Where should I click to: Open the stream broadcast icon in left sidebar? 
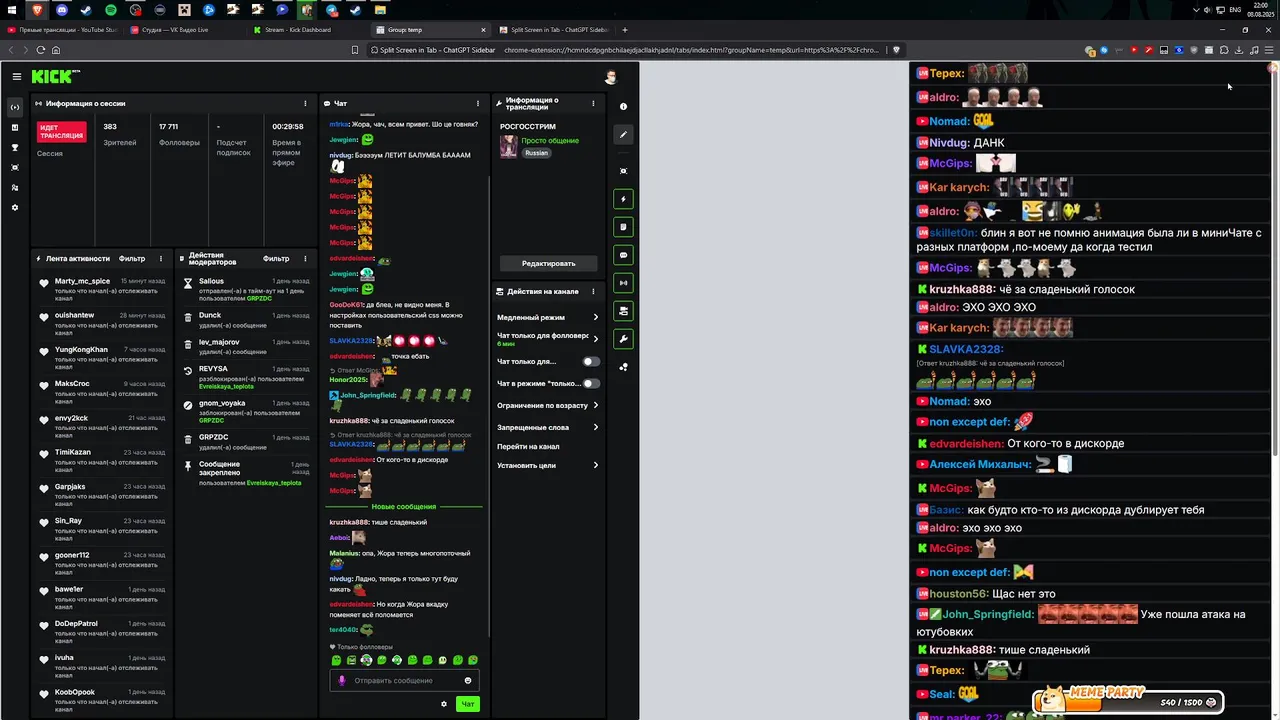(x=15, y=107)
